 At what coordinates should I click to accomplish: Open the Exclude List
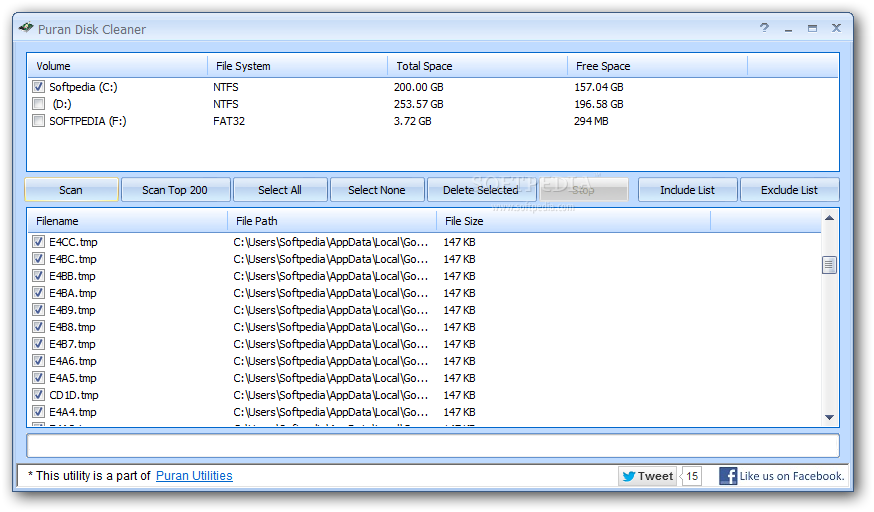click(x=789, y=190)
